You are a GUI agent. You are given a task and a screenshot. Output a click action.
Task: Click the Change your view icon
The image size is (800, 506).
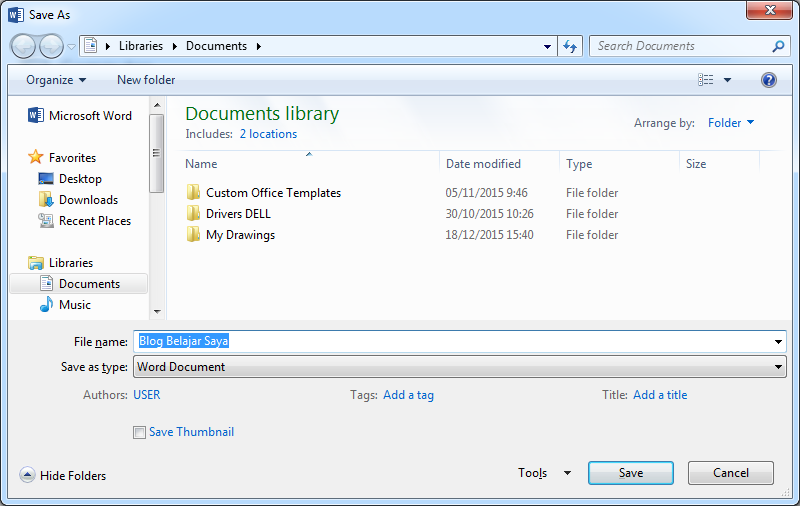pos(706,80)
